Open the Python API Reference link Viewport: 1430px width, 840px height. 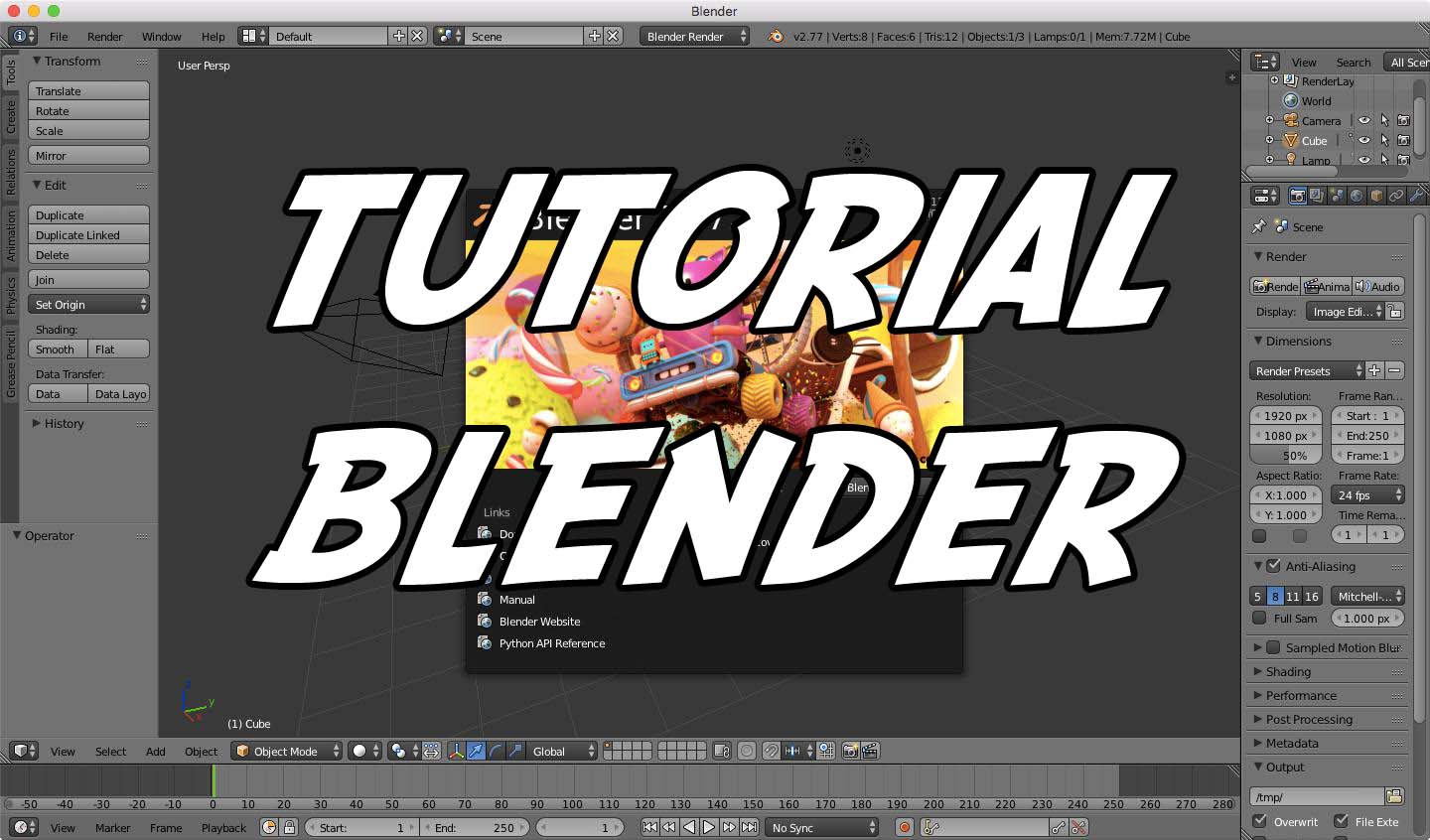coord(552,643)
